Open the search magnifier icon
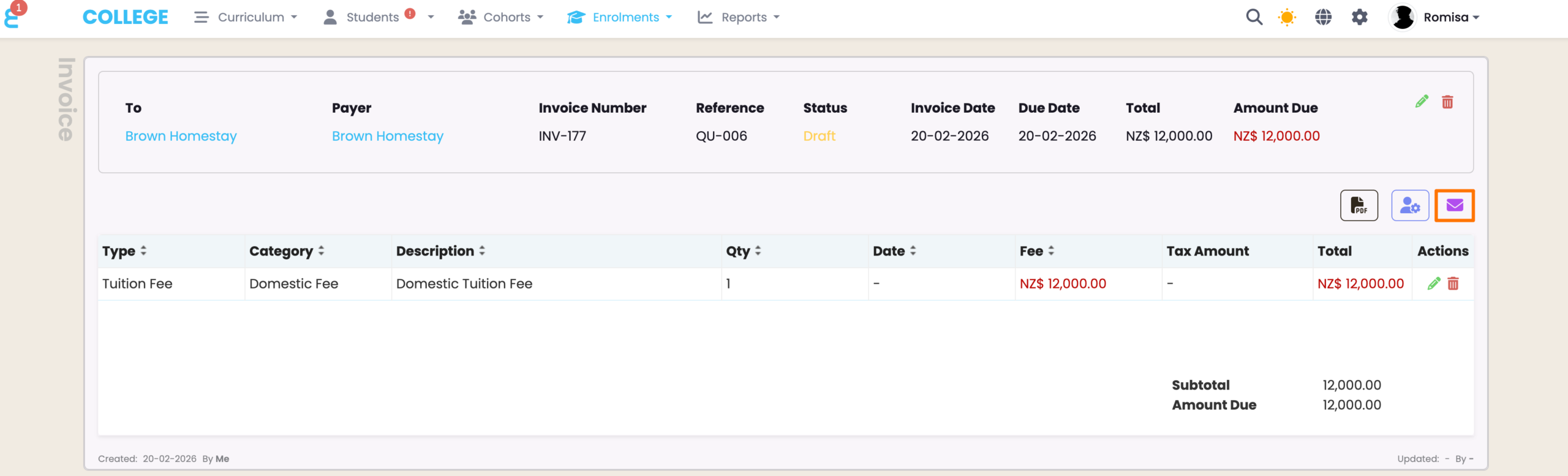This screenshot has width=1568, height=476. click(x=1254, y=17)
